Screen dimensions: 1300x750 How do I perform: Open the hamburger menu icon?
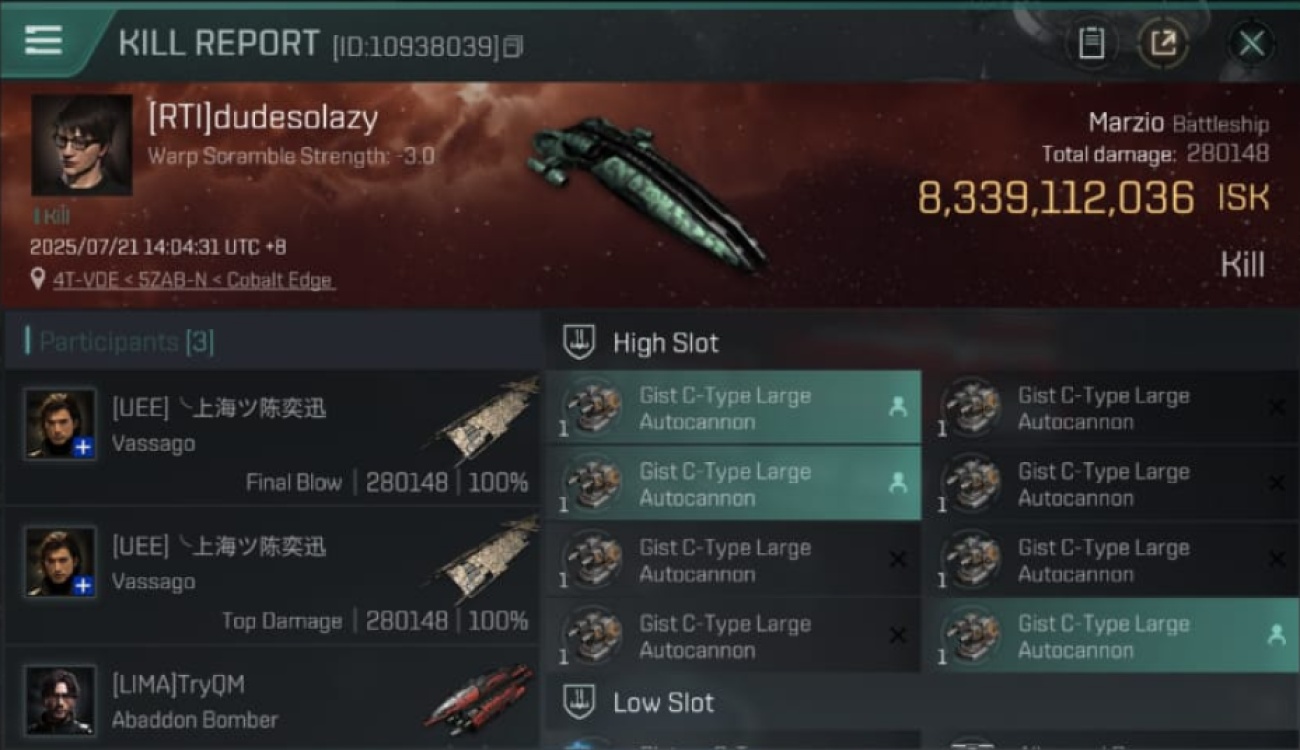click(43, 41)
